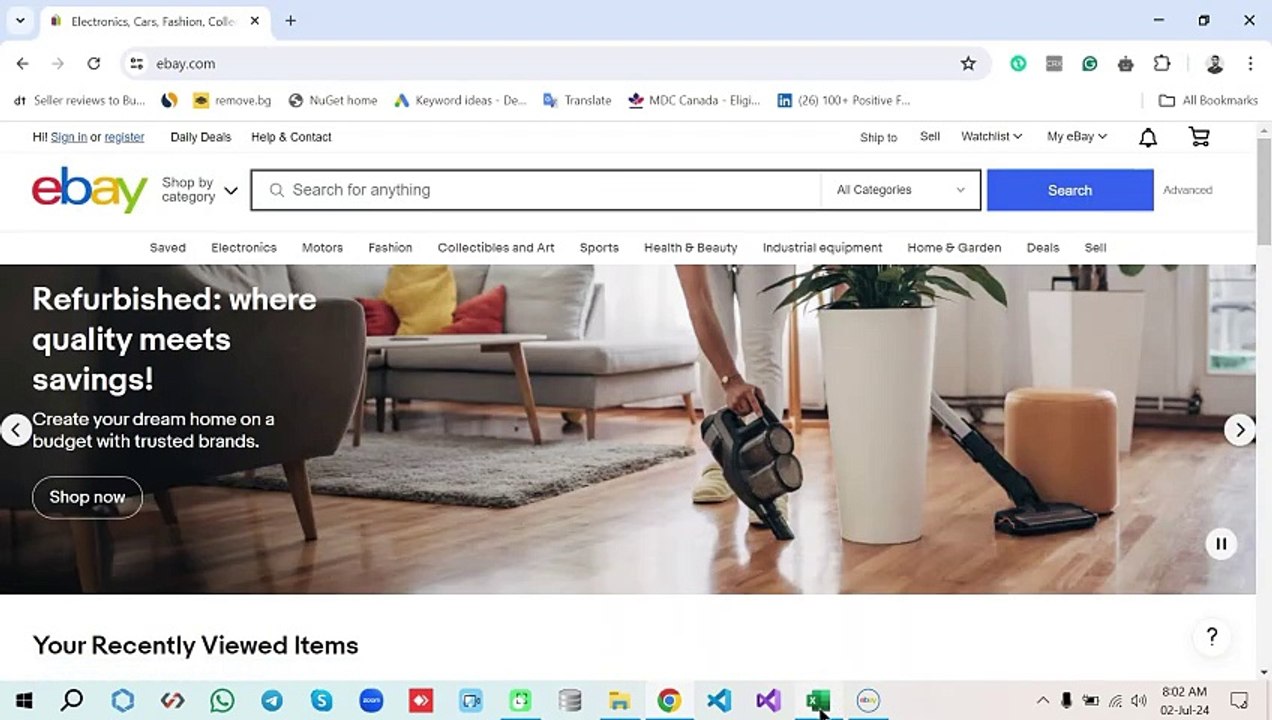Open Zoom from the taskbar
This screenshot has height=720, width=1272.
tap(371, 700)
